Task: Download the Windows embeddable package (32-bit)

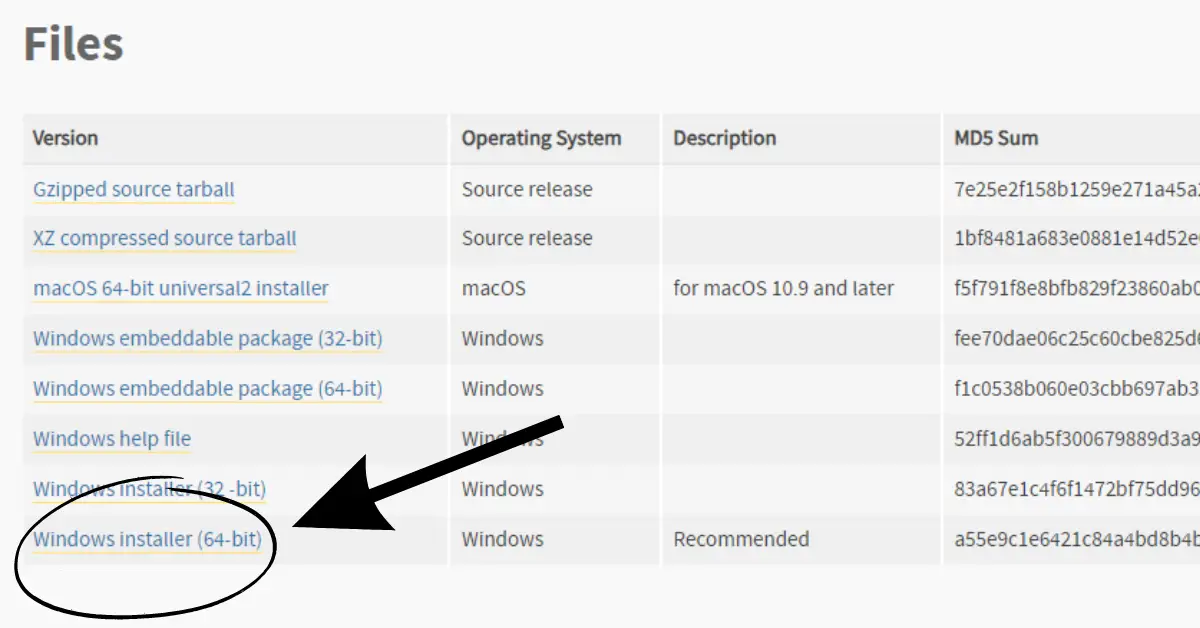Action: click(206, 338)
